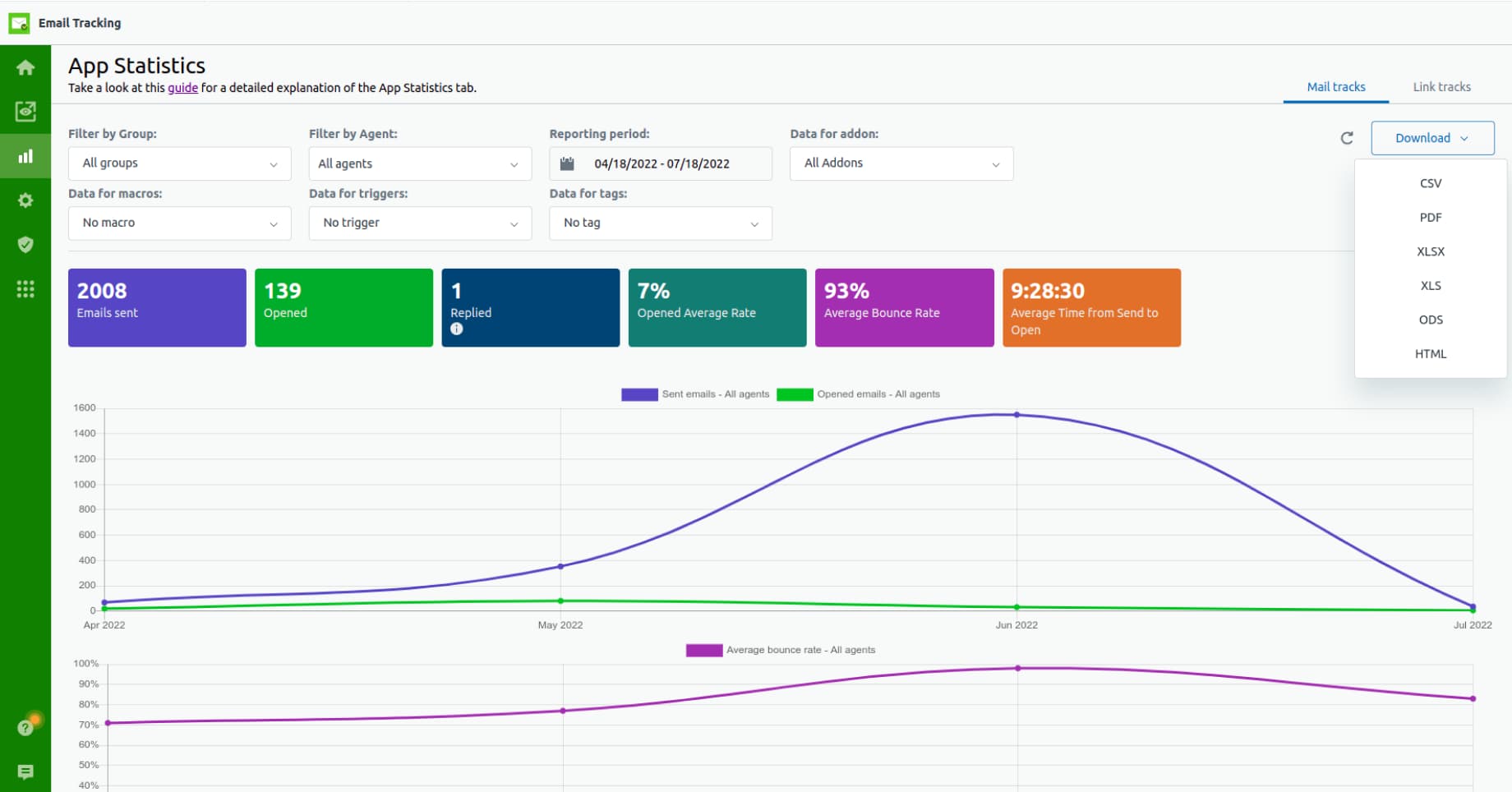Click the Reporting period date field
1512x792 pixels.
tap(661, 163)
